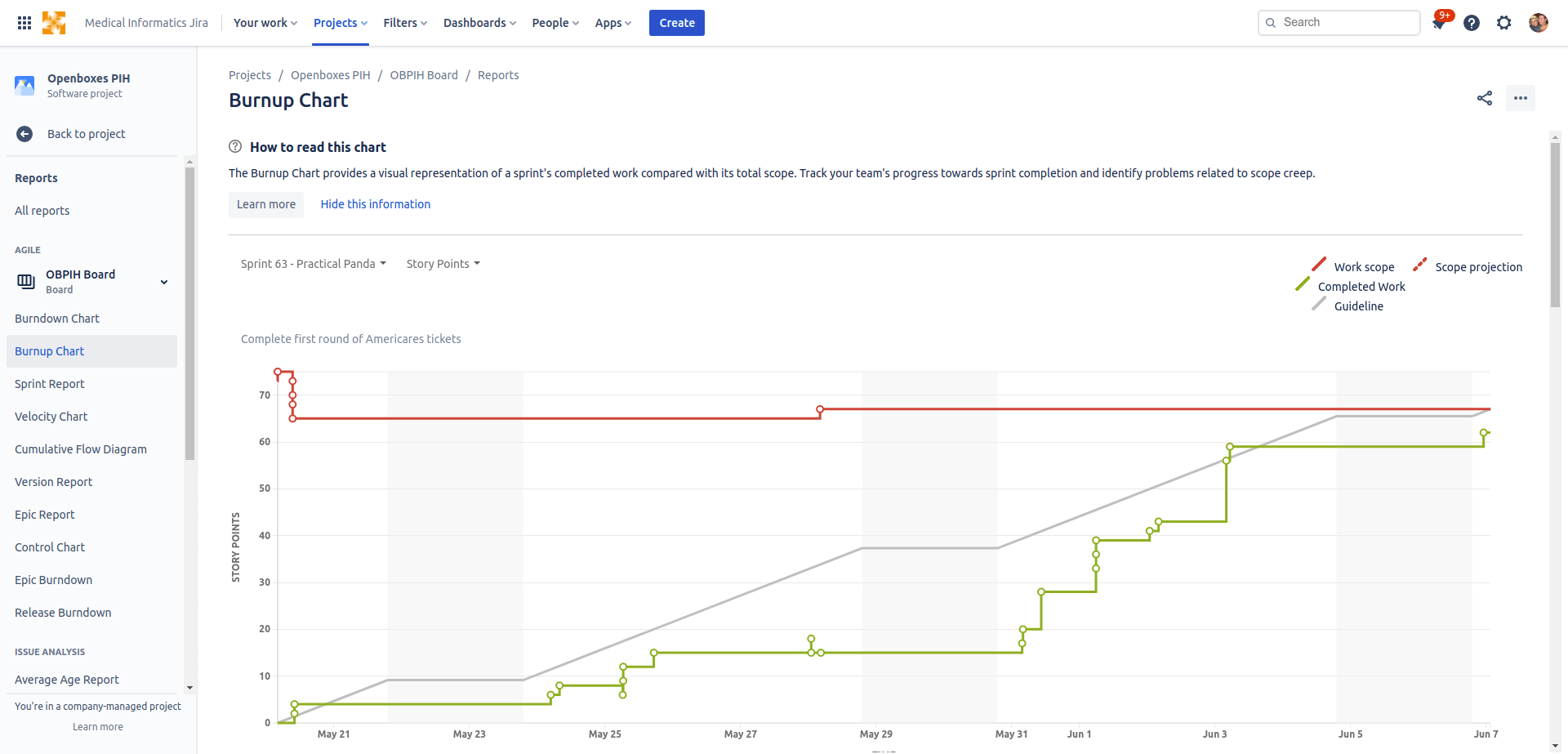The width and height of the screenshot is (1568, 754).
Task: Open the notifications bell icon
Action: [1439, 23]
